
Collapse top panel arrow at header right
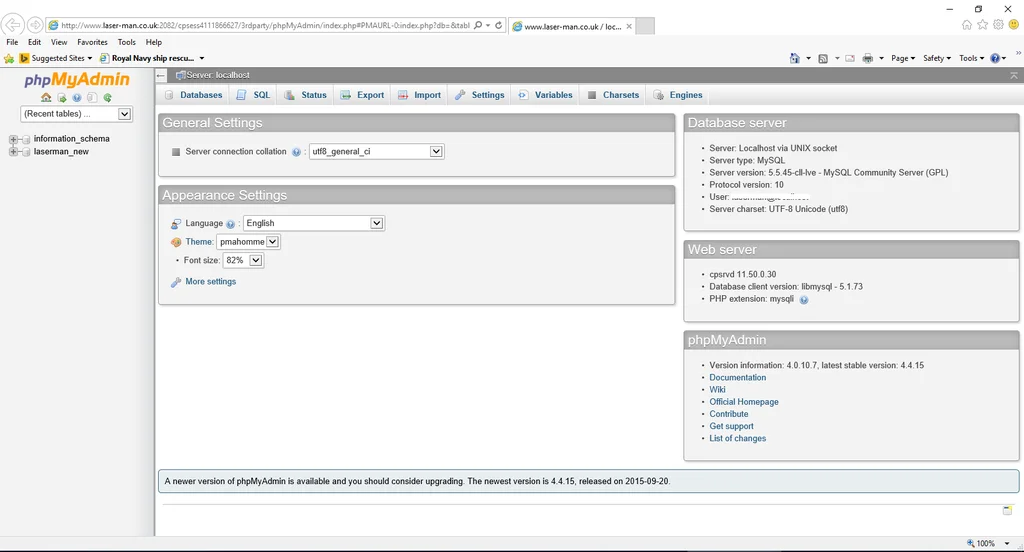[x=1014, y=76]
